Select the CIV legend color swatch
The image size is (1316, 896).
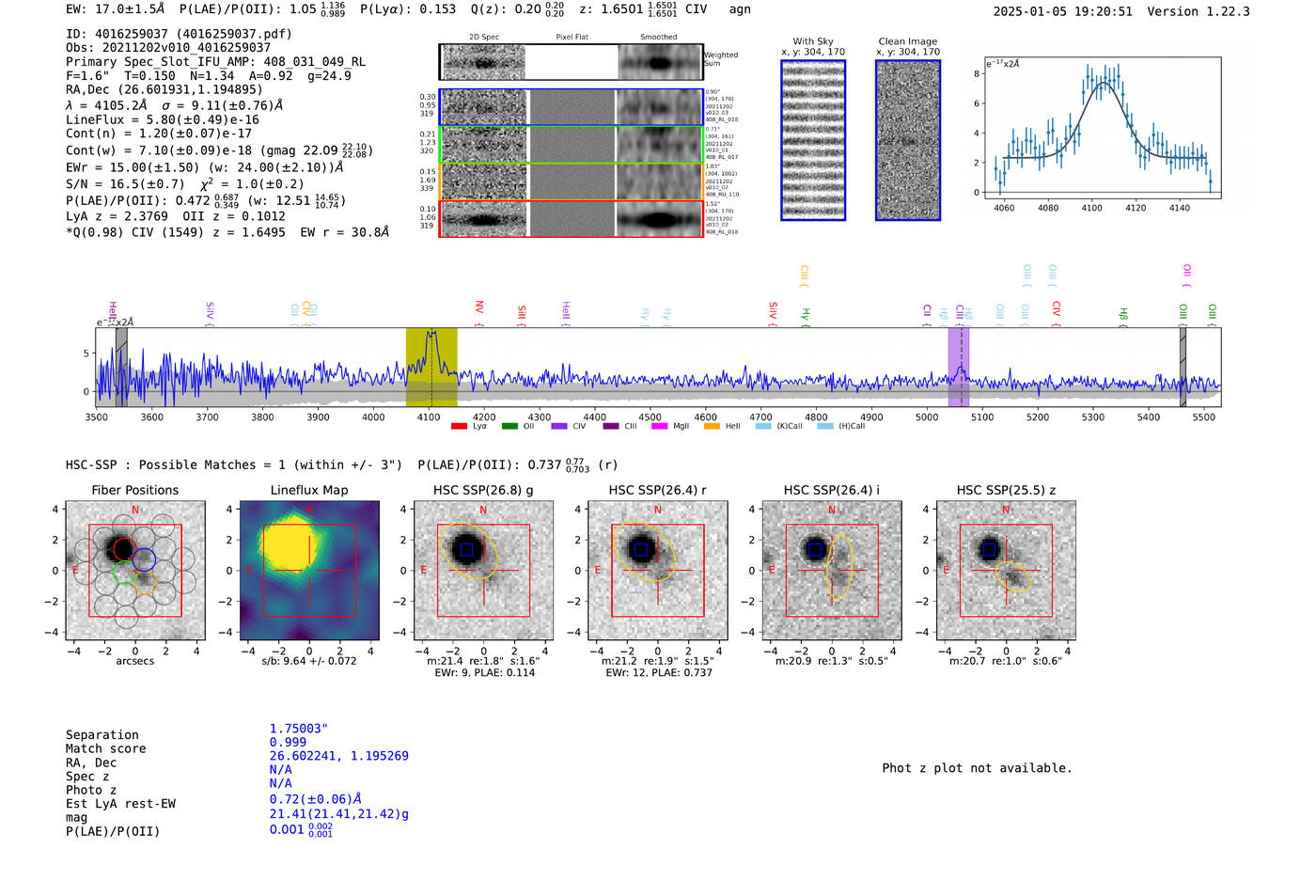click(x=559, y=426)
